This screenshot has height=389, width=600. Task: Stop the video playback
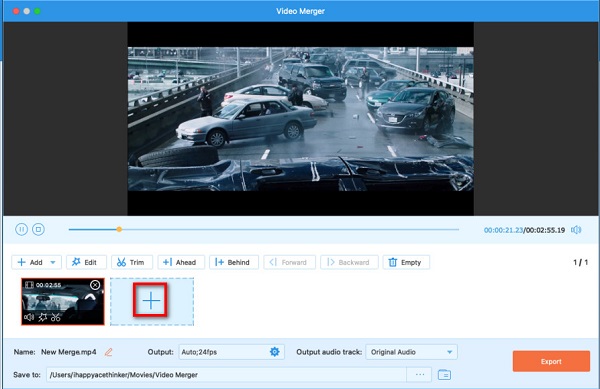pos(38,229)
